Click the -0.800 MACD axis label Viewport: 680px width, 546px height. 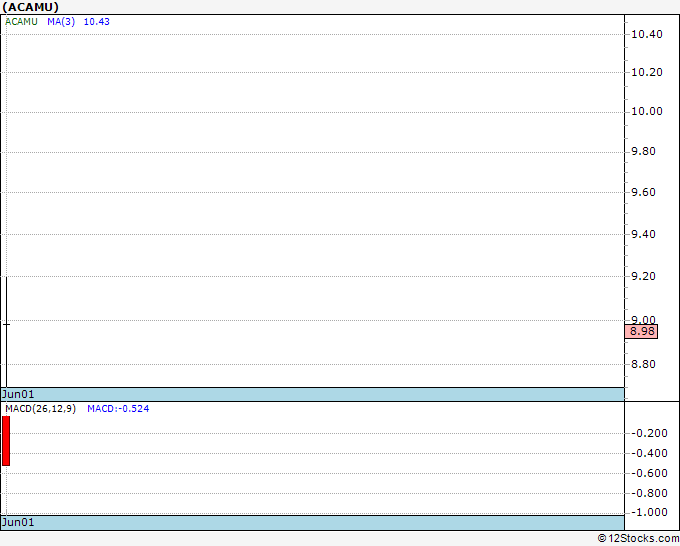coord(649,493)
